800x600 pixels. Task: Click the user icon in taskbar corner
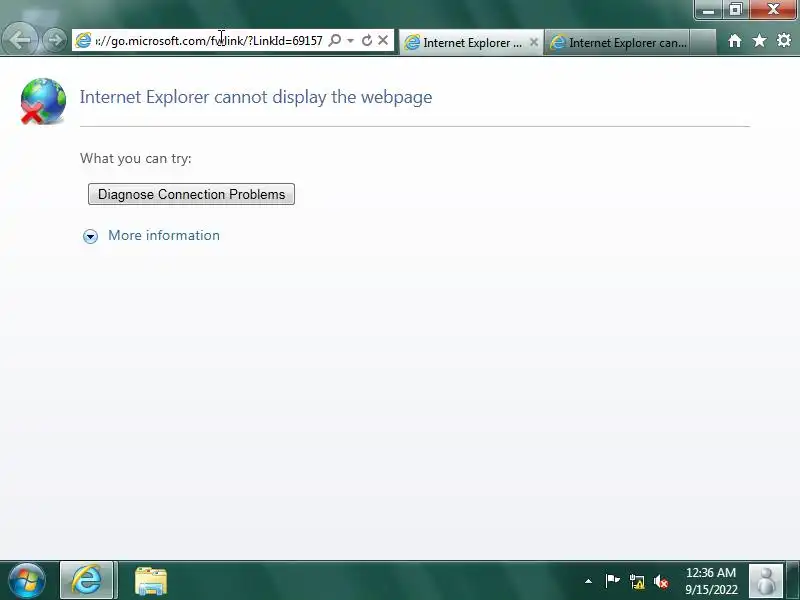[x=765, y=581]
